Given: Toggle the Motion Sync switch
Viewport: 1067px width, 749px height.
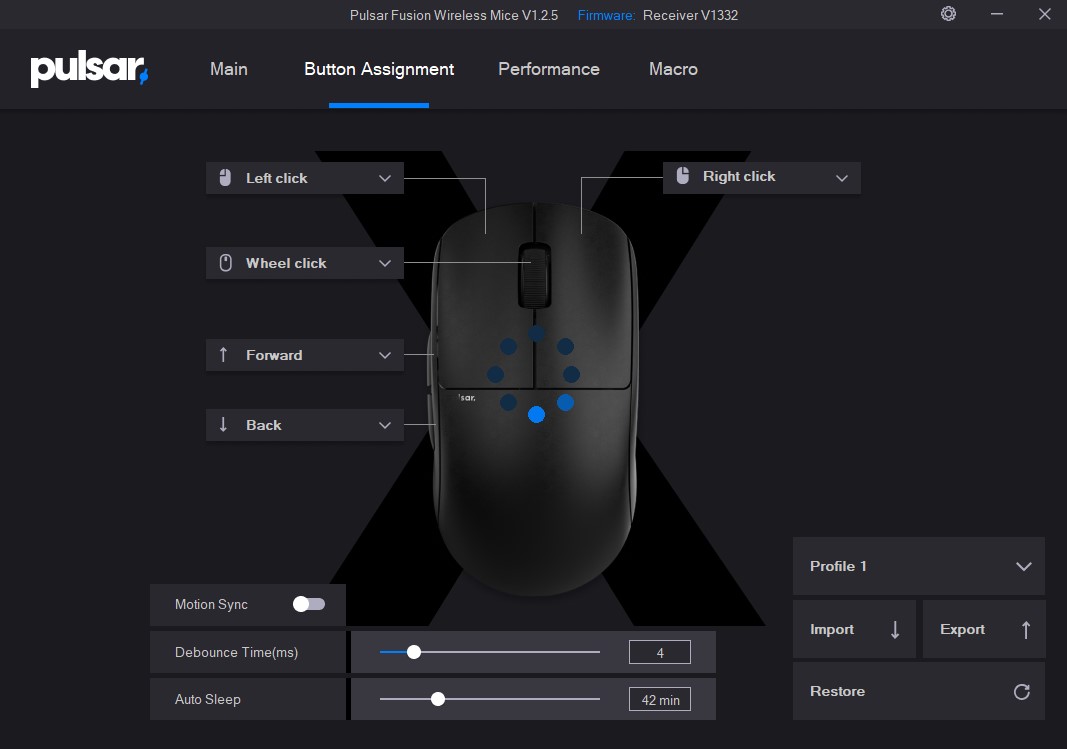Looking at the screenshot, I should pyautogui.click(x=309, y=604).
